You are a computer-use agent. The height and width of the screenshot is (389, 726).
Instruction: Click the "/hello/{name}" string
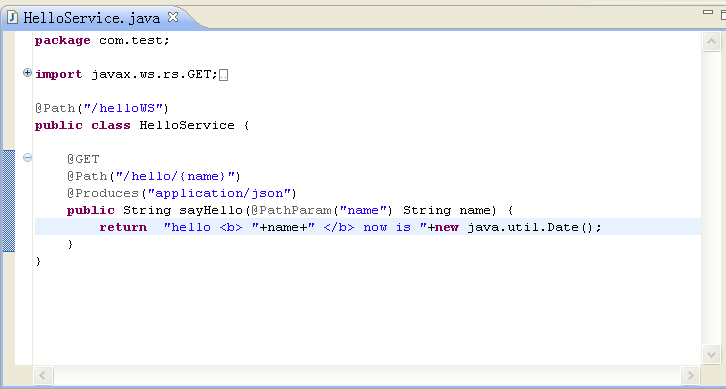[x=175, y=176]
